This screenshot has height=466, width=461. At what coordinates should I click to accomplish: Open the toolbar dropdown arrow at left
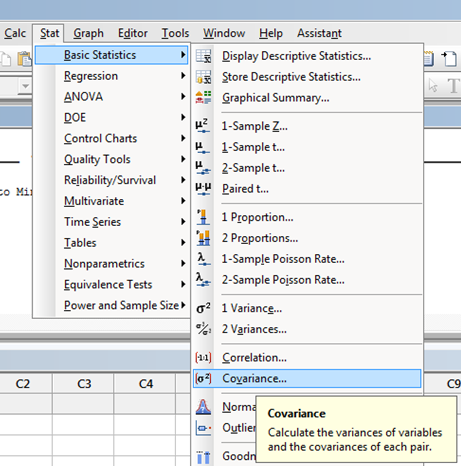click(x=25, y=86)
